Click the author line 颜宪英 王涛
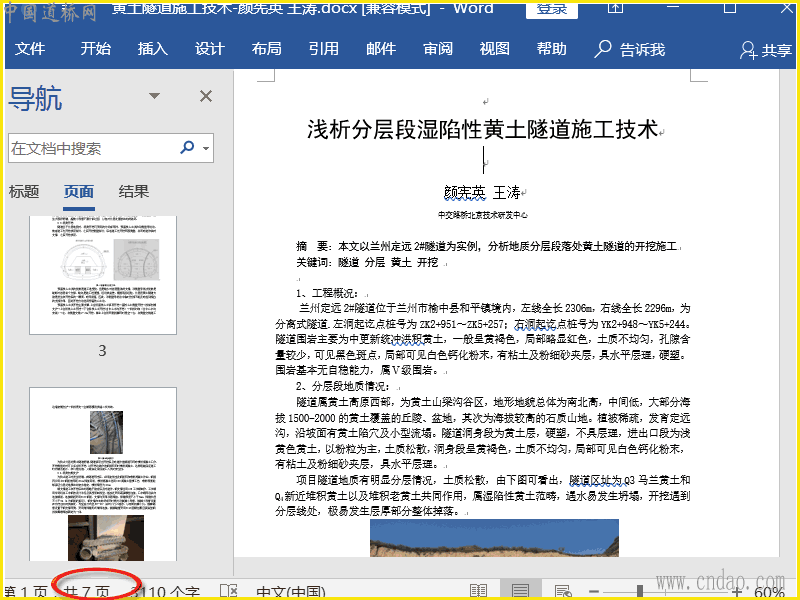Image resolution: width=800 pixels, height=600 pixels. [482, 192]
